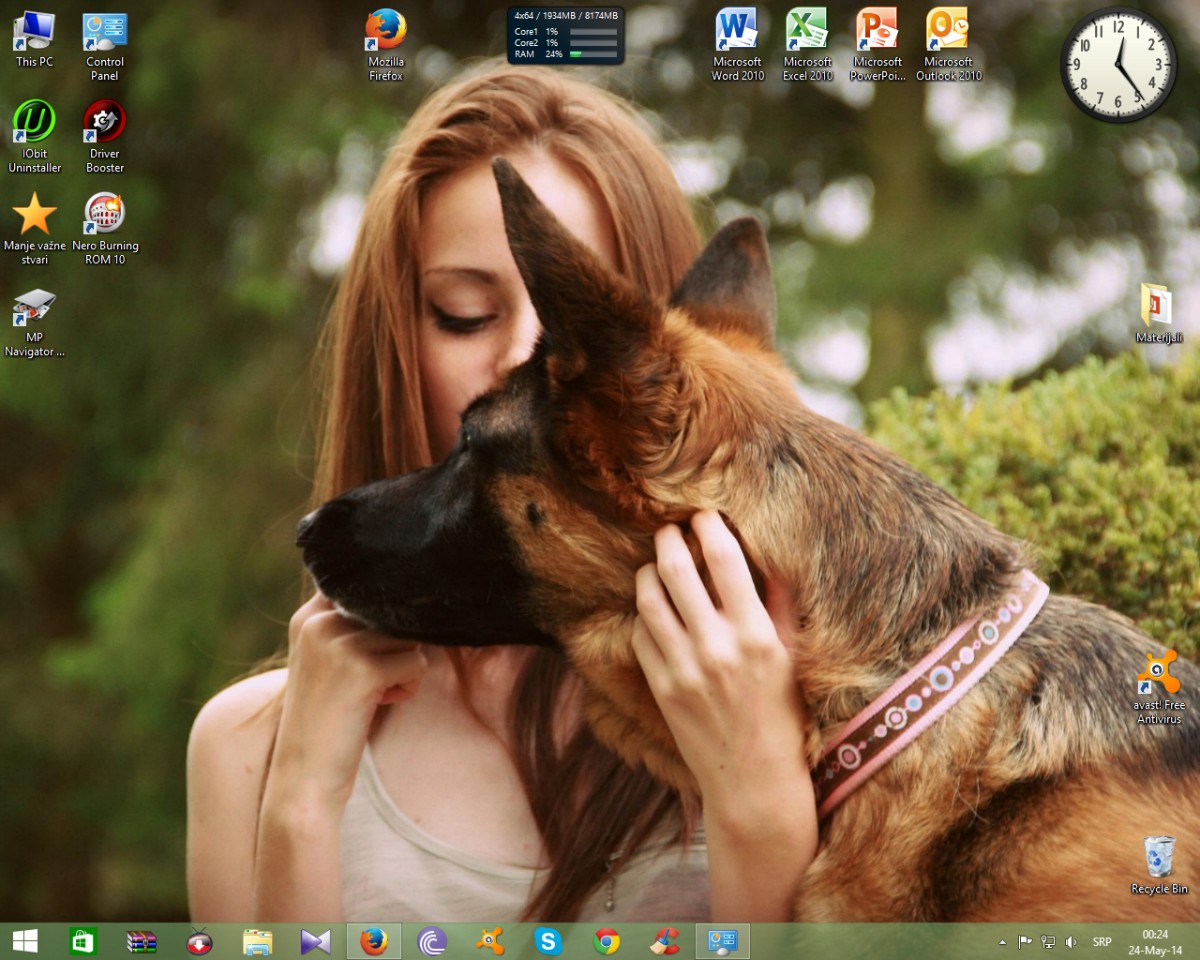Launch Google Chrome from the taskbar
Image resolution: width=1200 pixels, height=960 pixels.
click(x=606, y=941)
